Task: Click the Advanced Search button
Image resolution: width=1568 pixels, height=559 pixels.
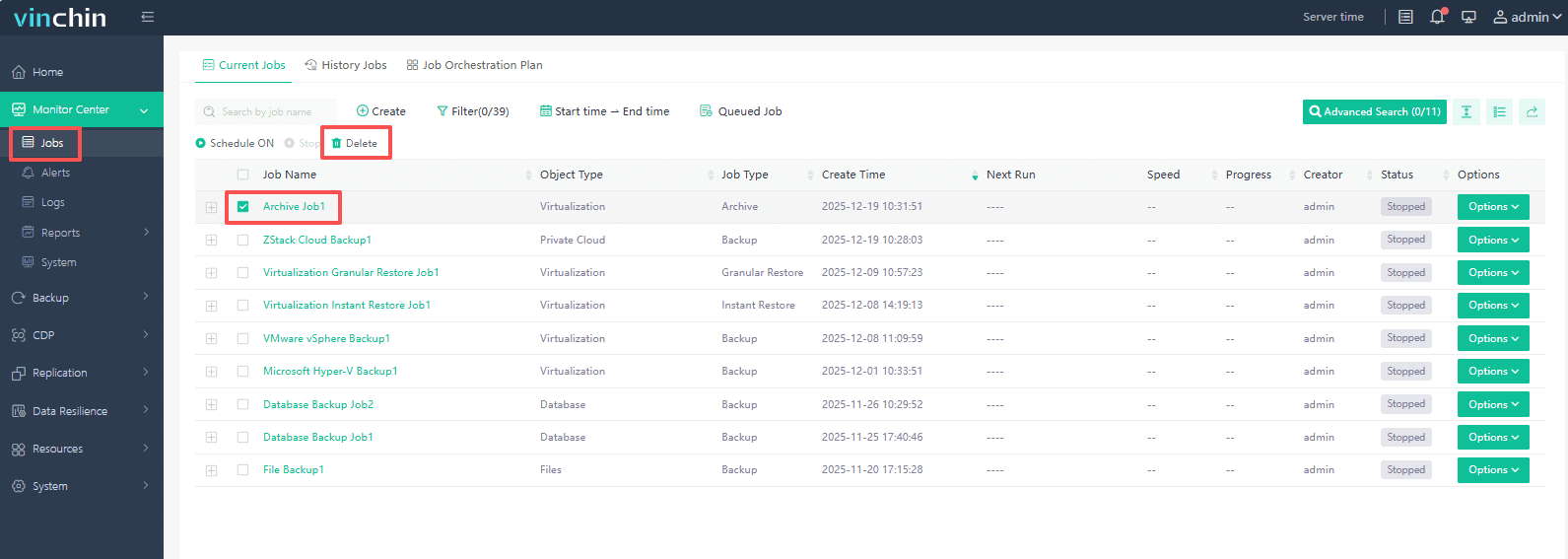Action: tap(1374, 111)
